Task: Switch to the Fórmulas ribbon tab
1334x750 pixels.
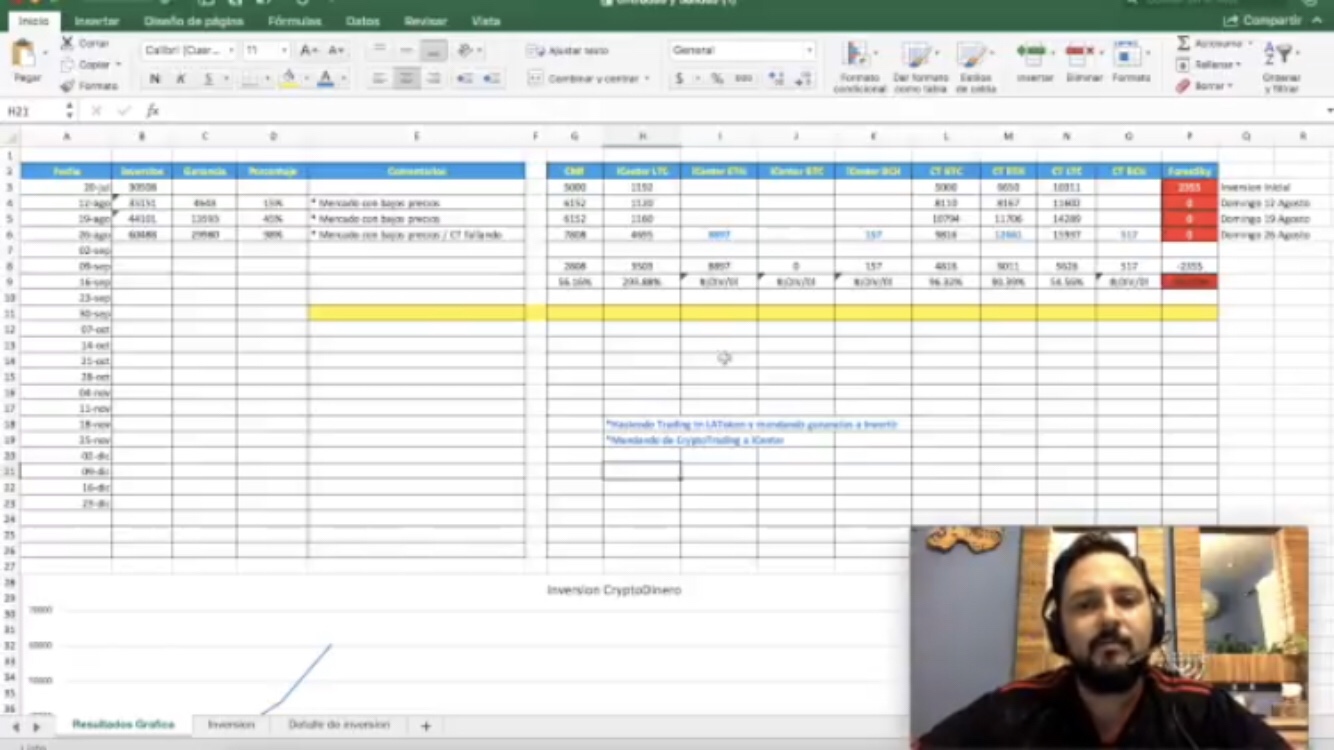Action: point(294,21)
